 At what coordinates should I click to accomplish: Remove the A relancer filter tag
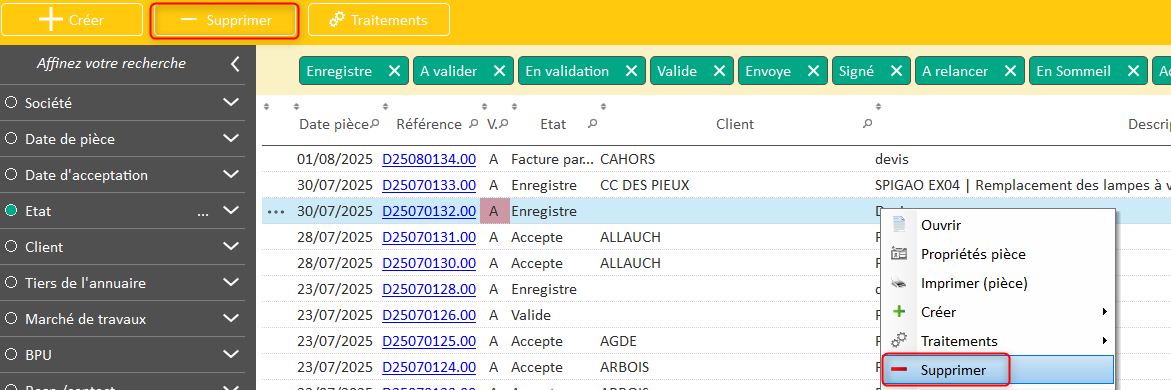click(1010, 71)
